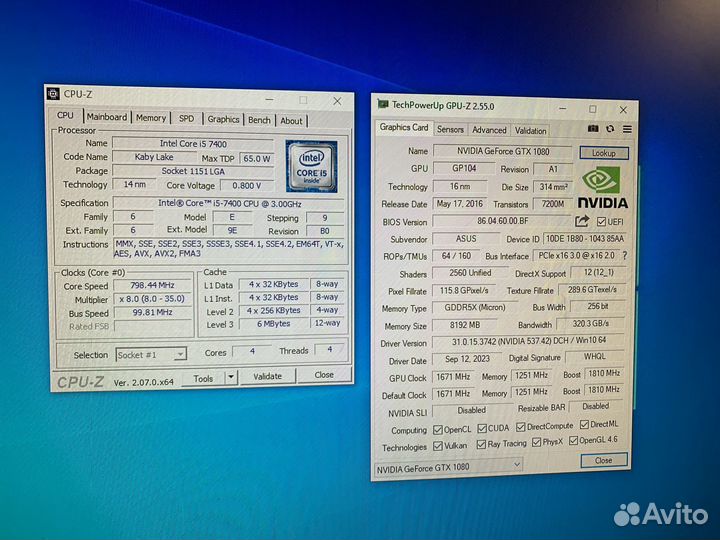Click the NVIDIA logo in GPU-Z
Image resolution: width=720 pixels, height=540 pixels.
(602, 188)
